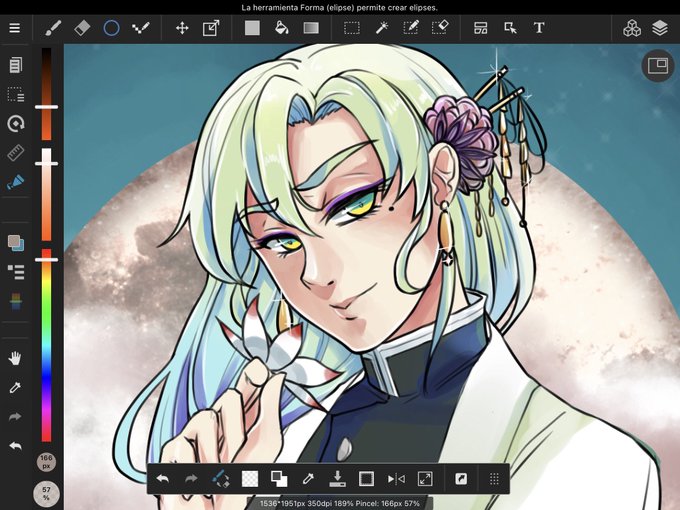This screenshot has width=680, height=510.
Task: Select the Hand pan tool
Action: pos(16,358)
